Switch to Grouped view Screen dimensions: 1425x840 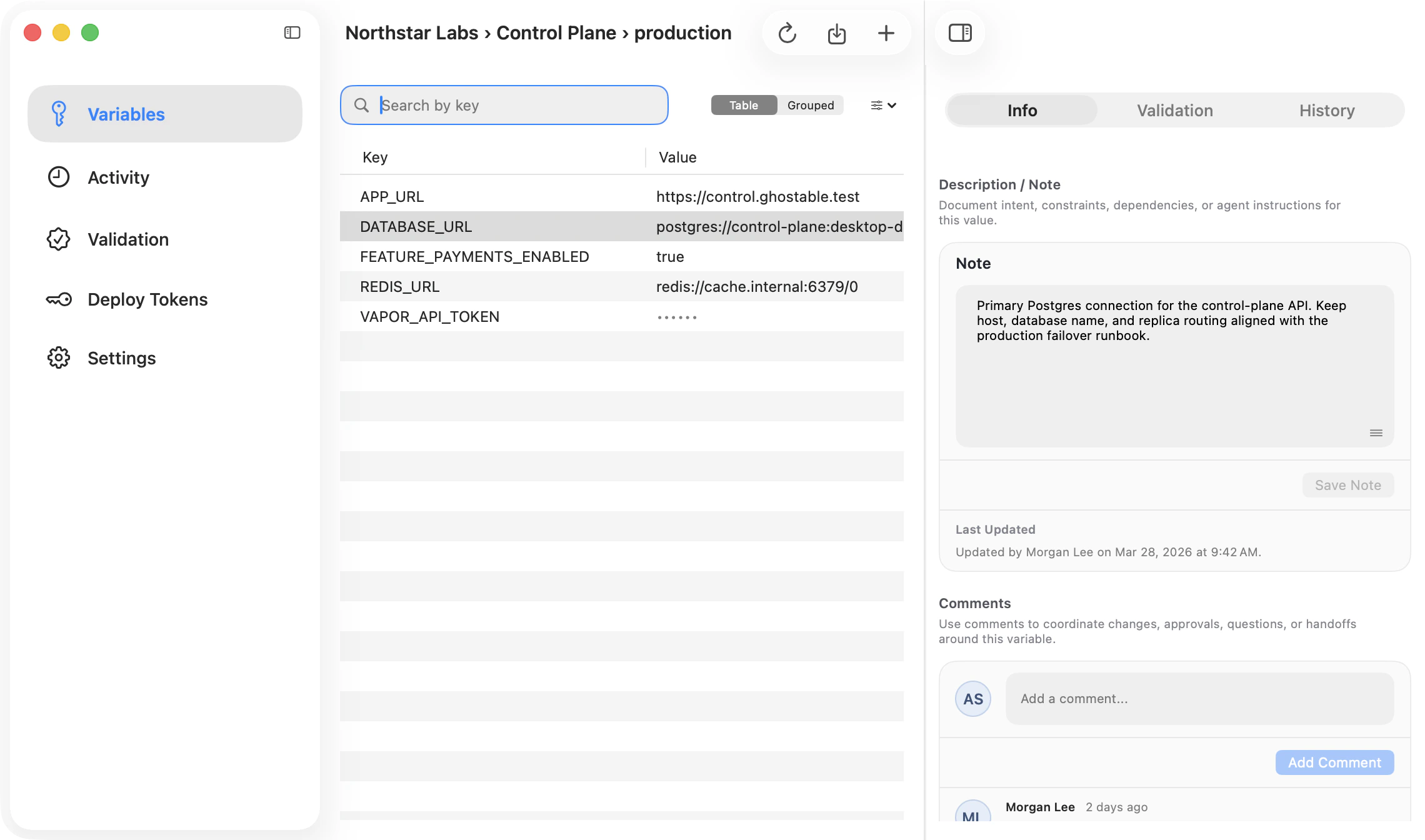tap(810, 105)
